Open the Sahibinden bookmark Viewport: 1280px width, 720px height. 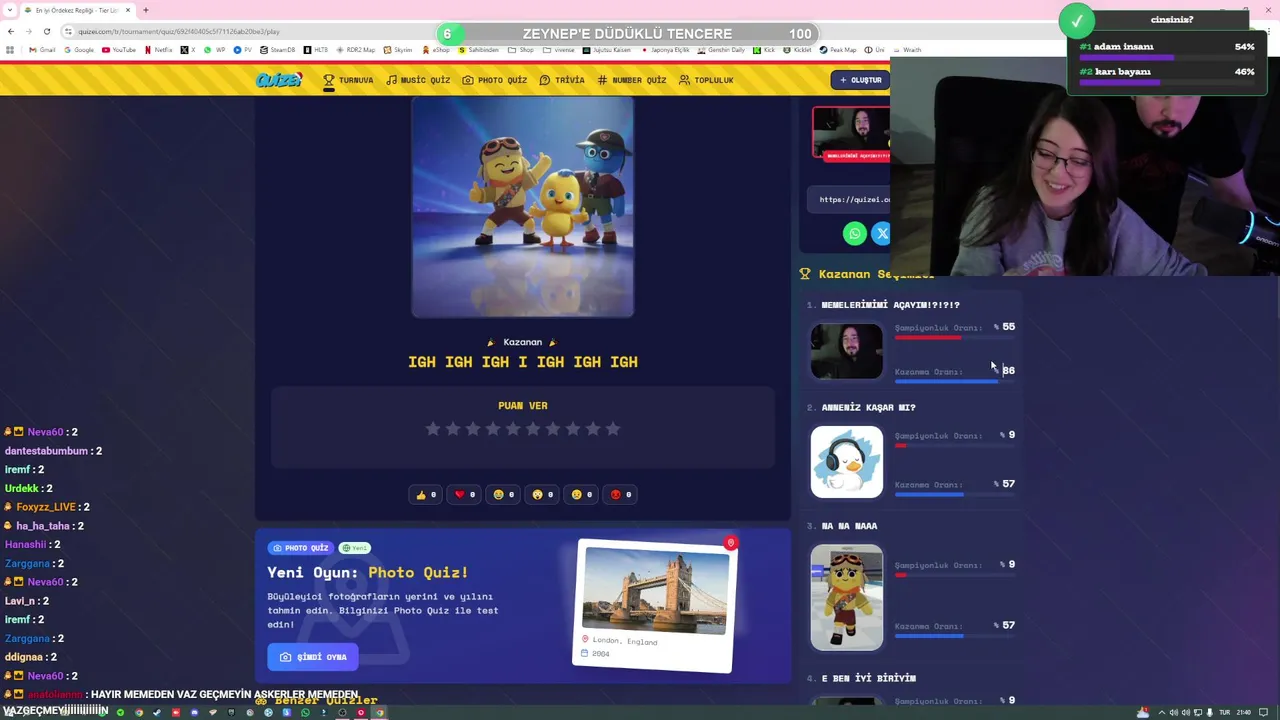point(478,50)
